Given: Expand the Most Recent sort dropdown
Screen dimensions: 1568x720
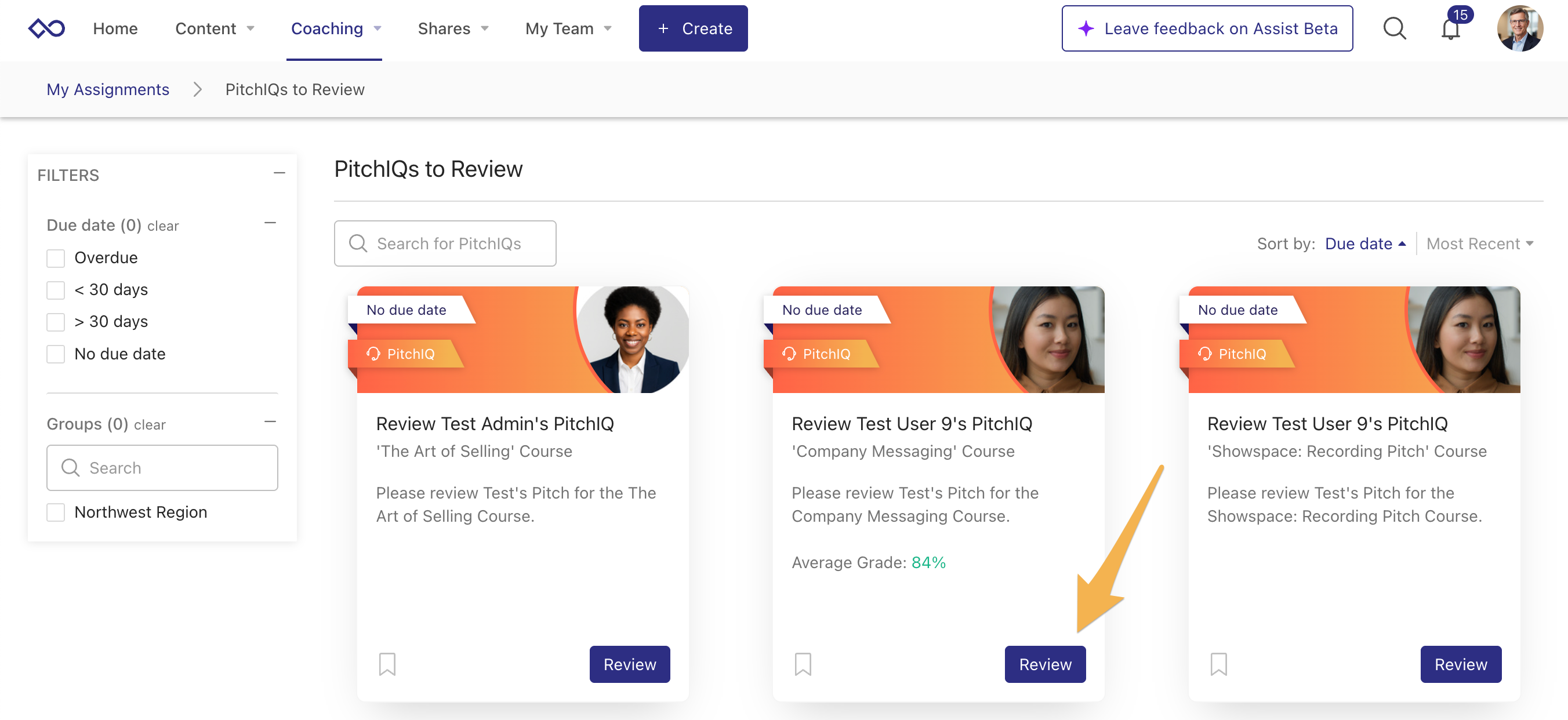Looking at the screenshot, I should tap(1479, 244).
